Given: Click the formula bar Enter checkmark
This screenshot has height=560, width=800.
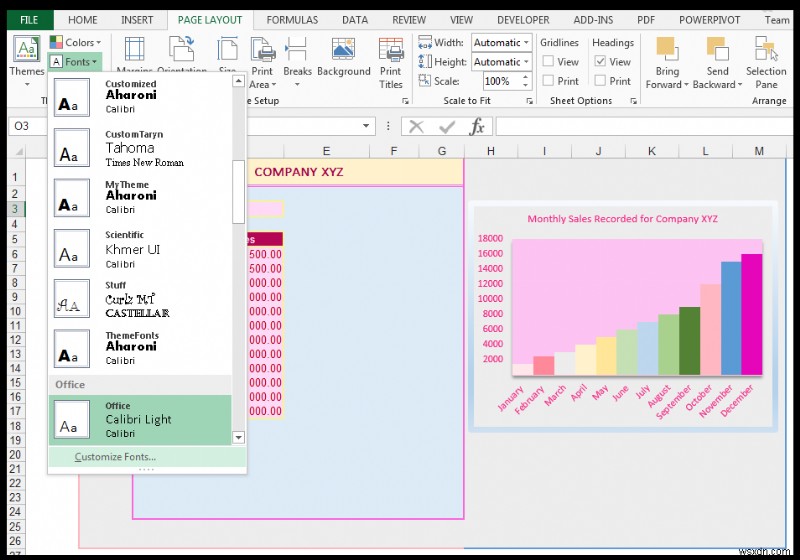Looking at the screenshot, I should pos(447,126).
